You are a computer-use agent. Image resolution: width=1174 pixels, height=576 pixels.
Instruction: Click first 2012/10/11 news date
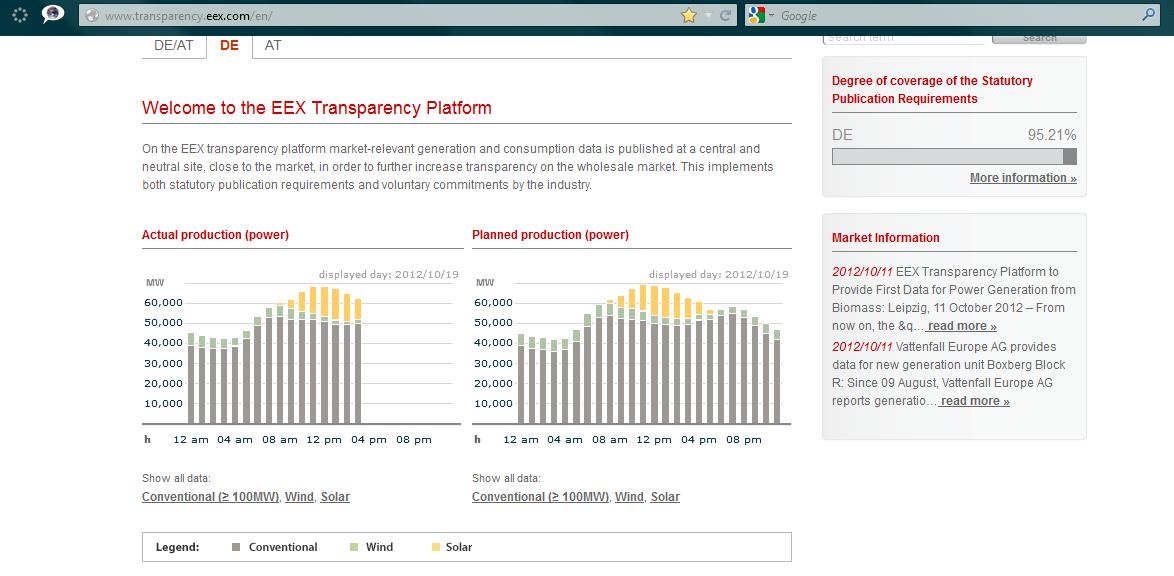863,272
